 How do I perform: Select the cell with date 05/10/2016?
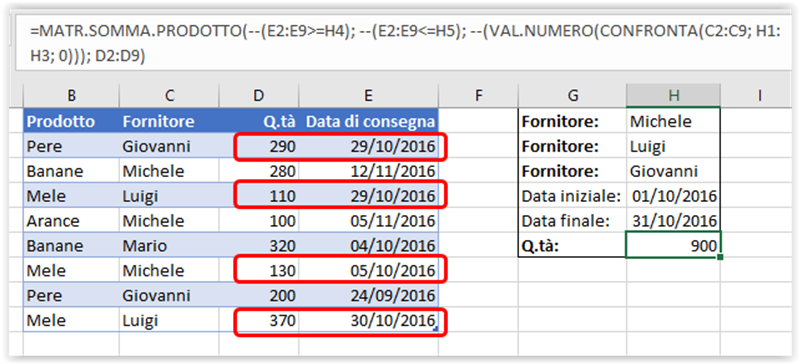tap(368, 271)
